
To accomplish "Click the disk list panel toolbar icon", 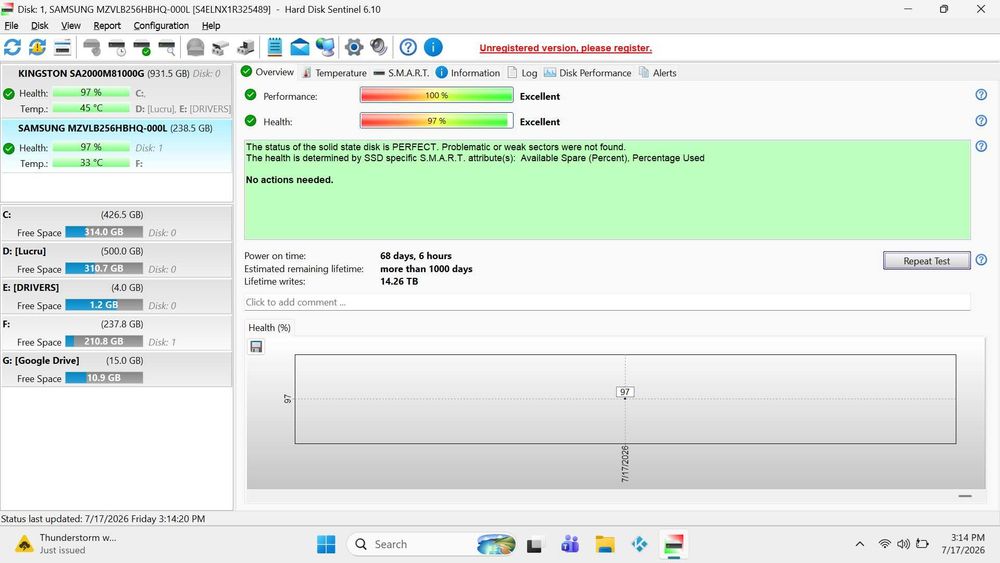I will (62, 47).
